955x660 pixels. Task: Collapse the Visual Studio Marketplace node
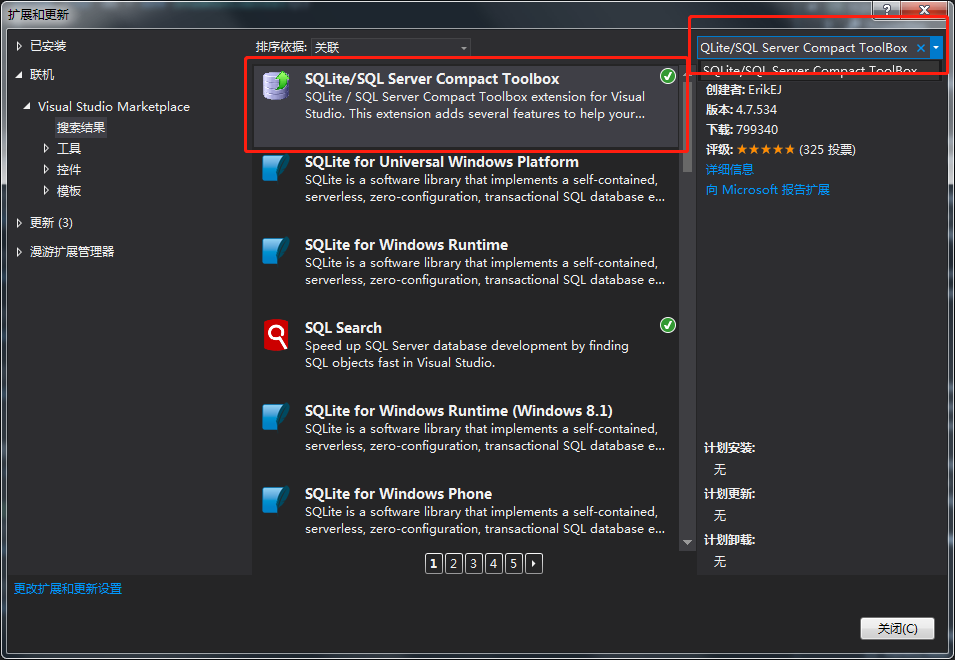point(27,107)
